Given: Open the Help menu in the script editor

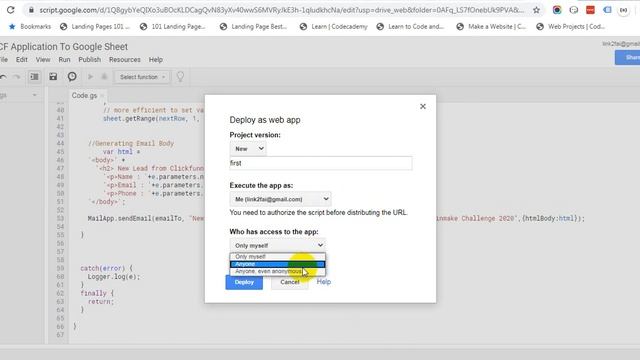Looking at the screenshot, I should 156,60.
